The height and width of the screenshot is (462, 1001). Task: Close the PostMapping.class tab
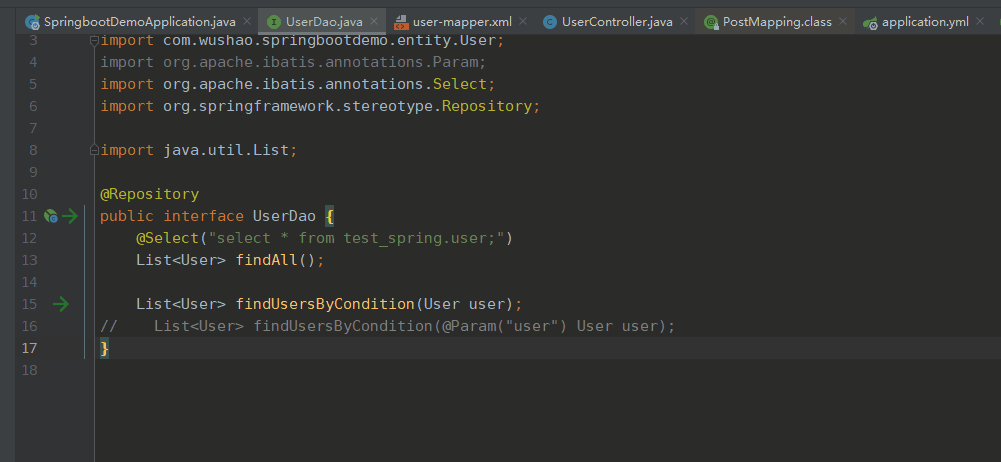[x=843, y=22]
